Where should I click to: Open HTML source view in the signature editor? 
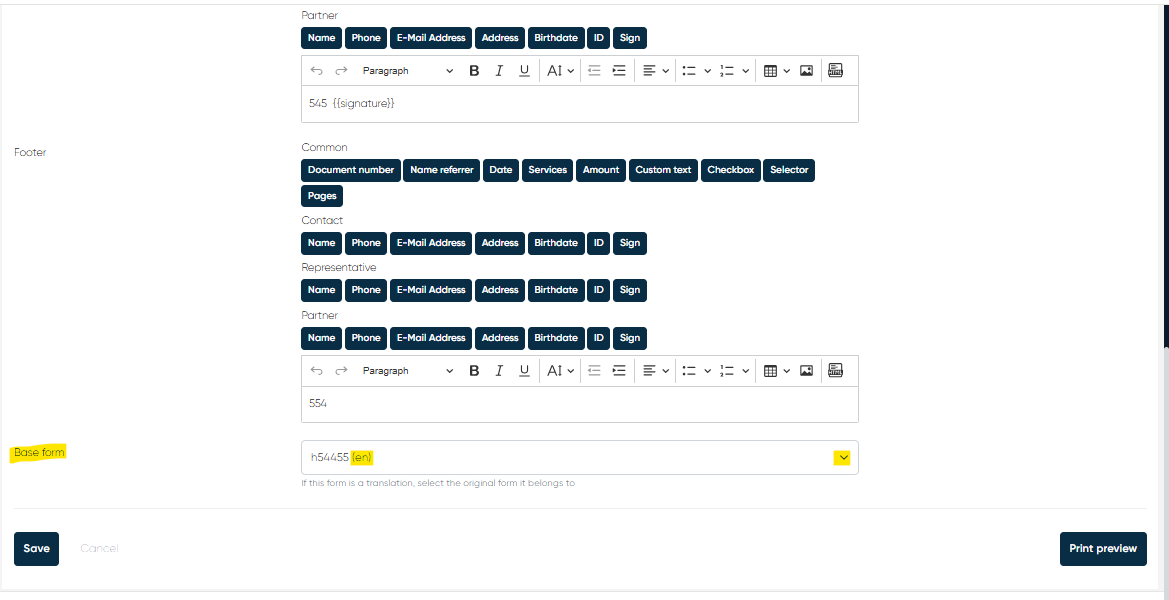tap(835, 71)
